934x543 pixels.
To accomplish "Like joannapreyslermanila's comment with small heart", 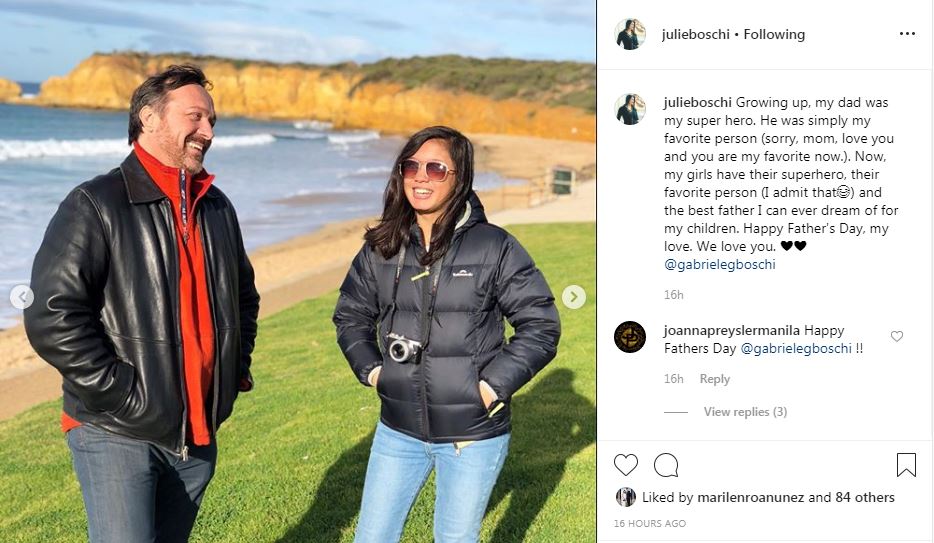I will click(896, 336).
